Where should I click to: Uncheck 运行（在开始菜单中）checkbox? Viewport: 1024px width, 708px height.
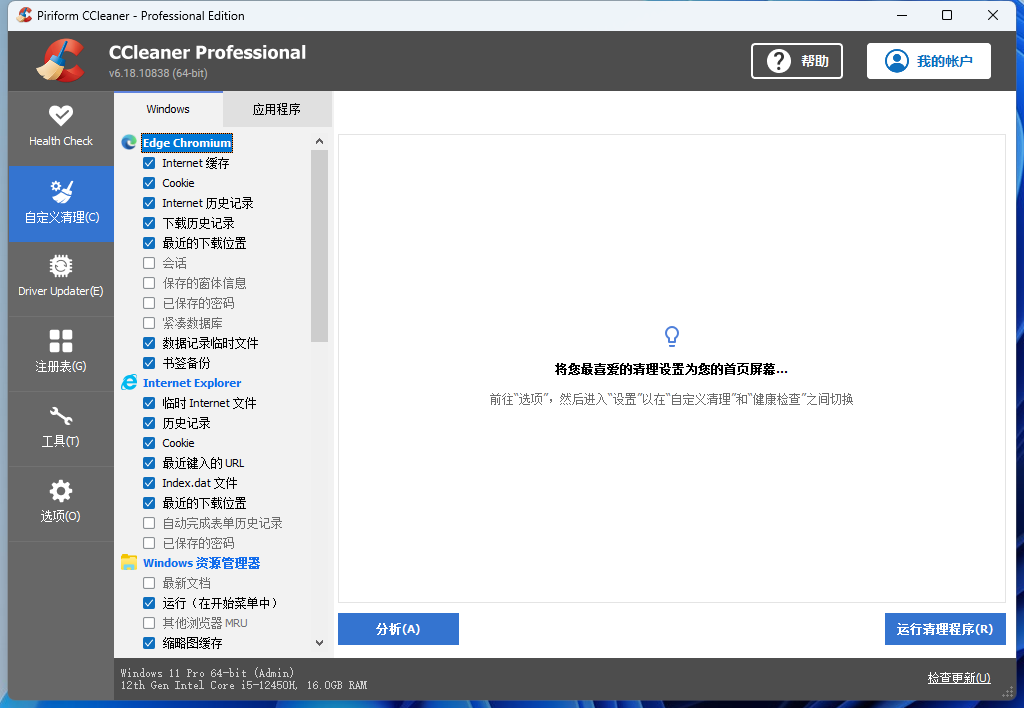point(149,603)
